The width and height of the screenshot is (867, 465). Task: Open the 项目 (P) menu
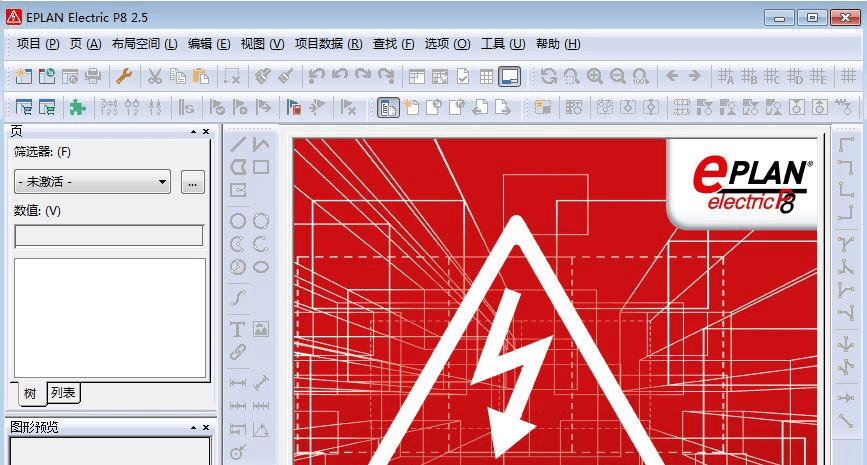point(38,44)
